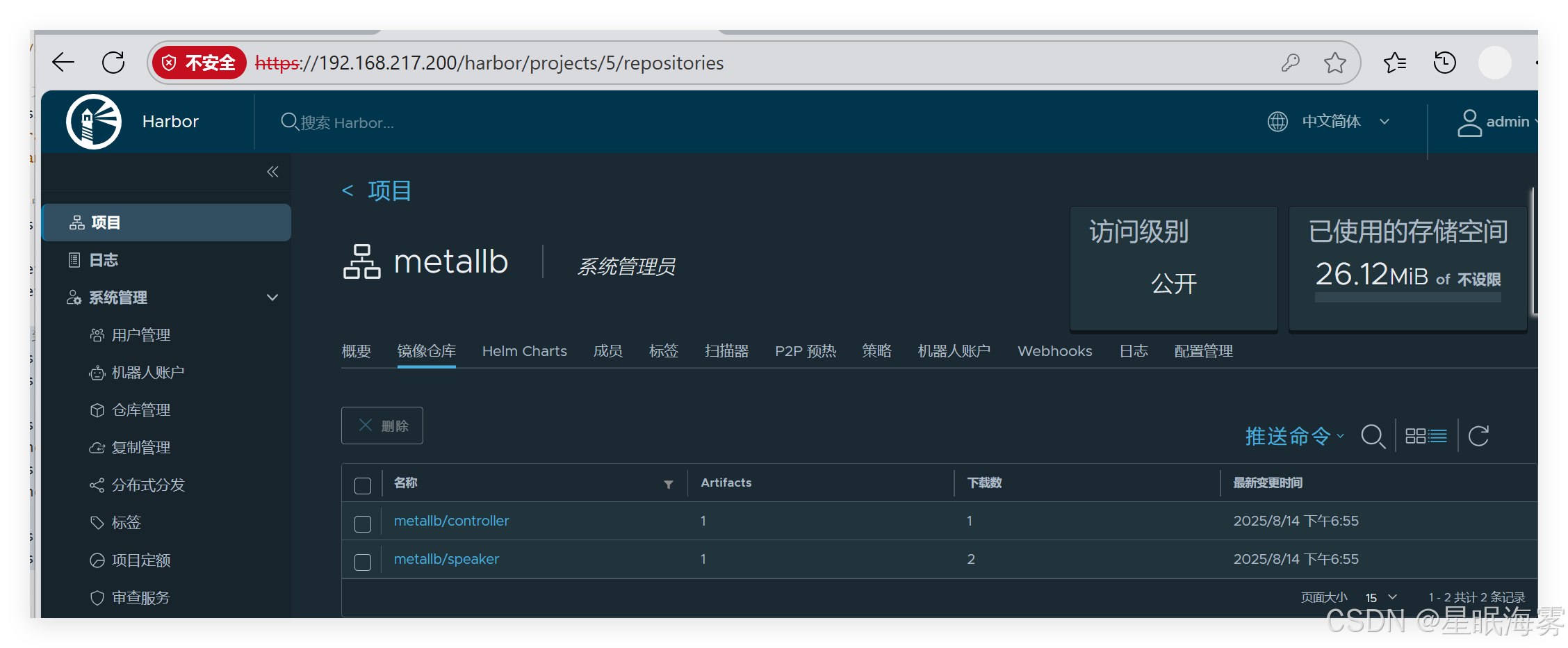Check the metallb/controller row checkbox

(x=363, y=524)
